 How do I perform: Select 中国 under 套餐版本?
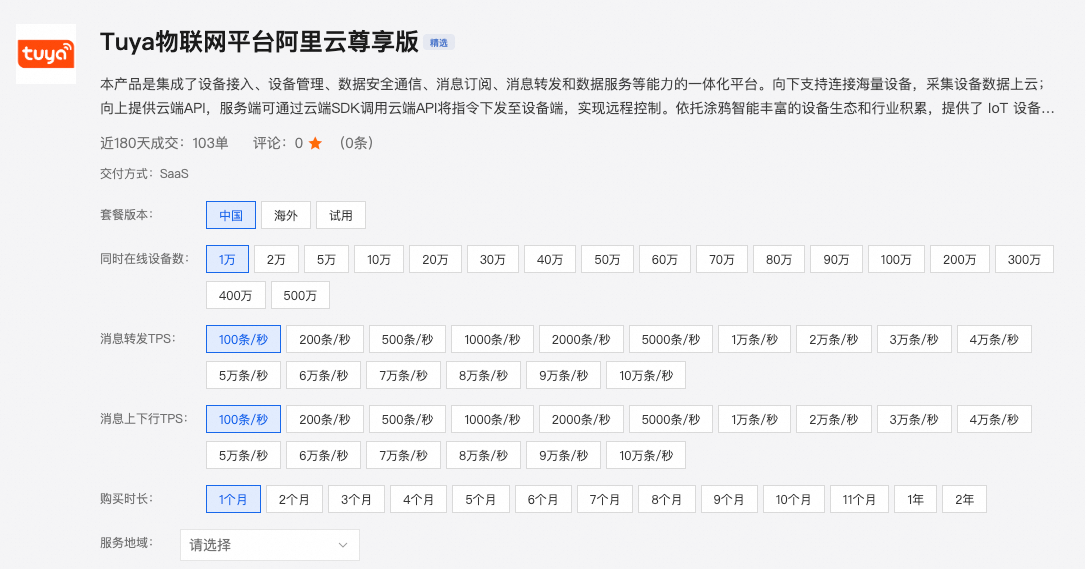tap(231, 215)
